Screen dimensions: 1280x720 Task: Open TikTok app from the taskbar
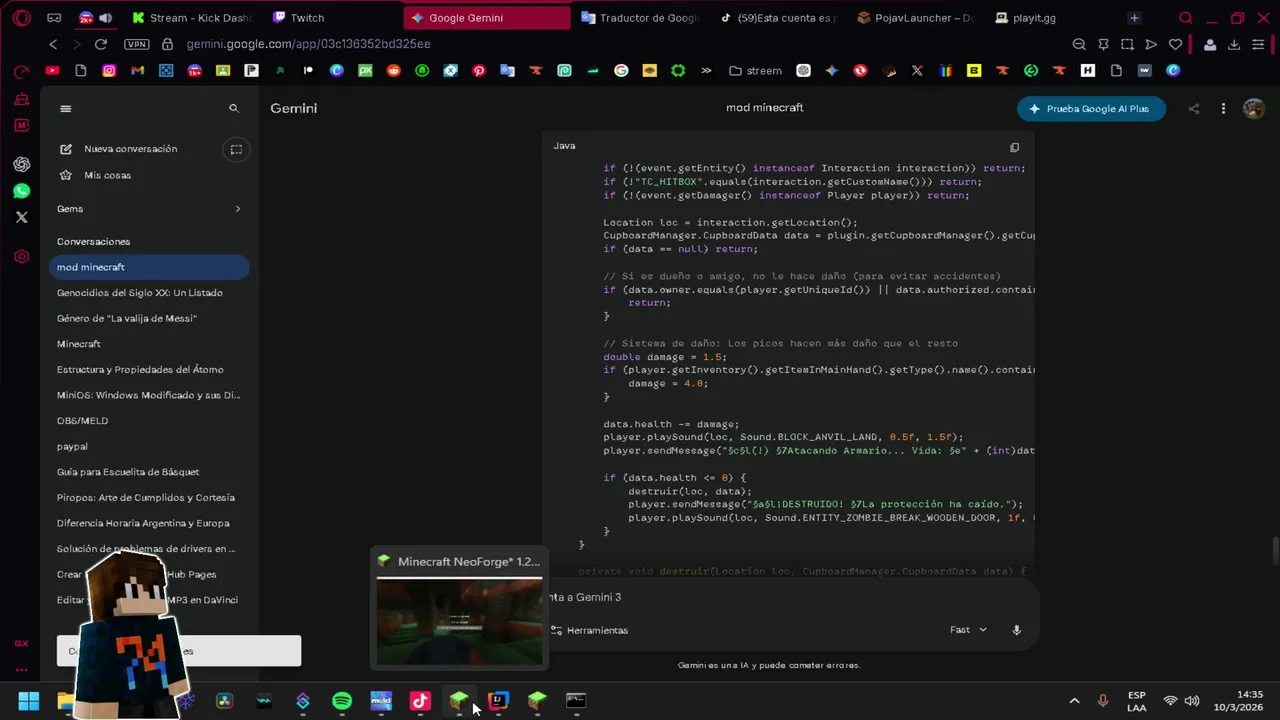[420, 701]
